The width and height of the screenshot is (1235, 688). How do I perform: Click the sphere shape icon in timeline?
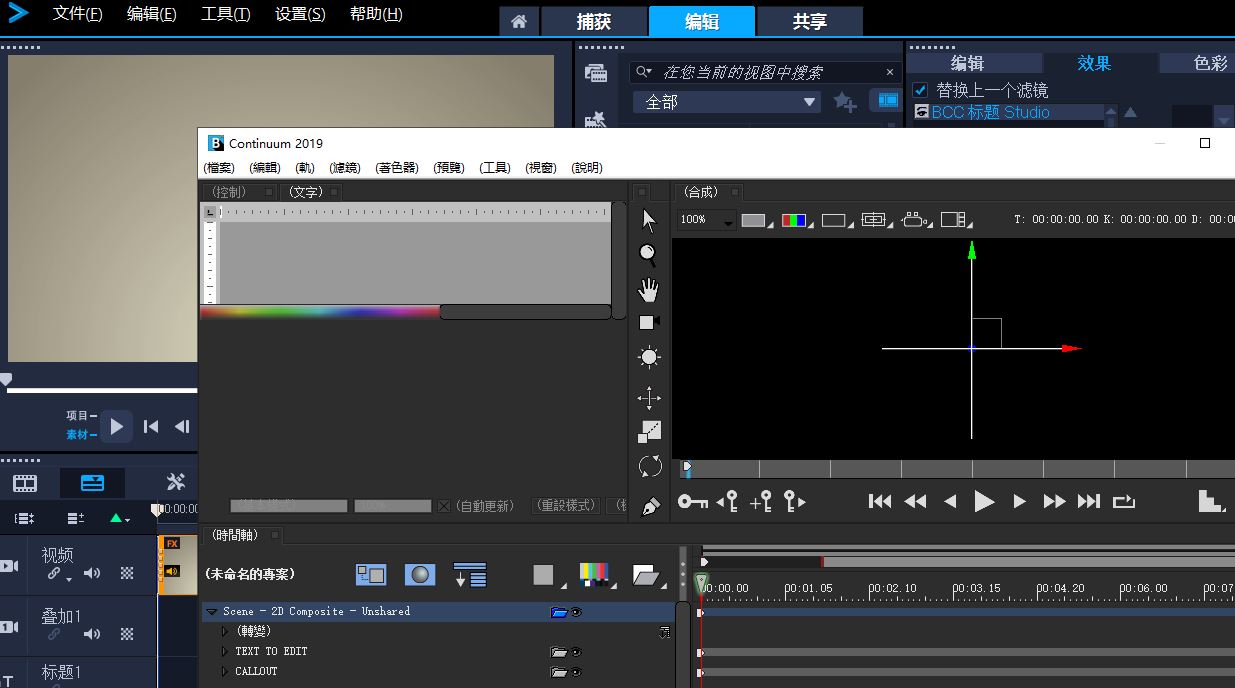coord(420,575)
